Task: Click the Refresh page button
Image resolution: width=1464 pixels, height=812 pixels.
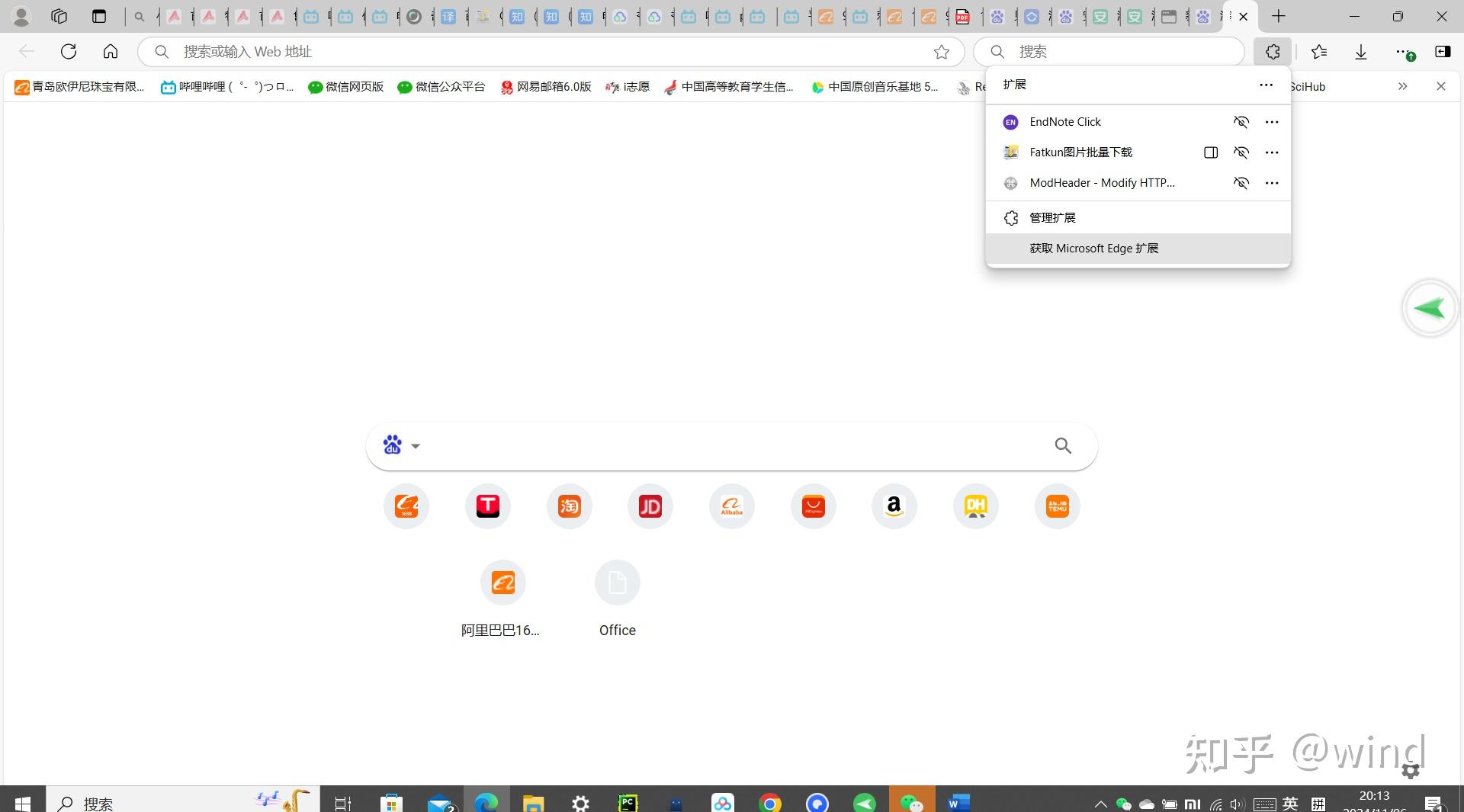Action: [69, 52]
